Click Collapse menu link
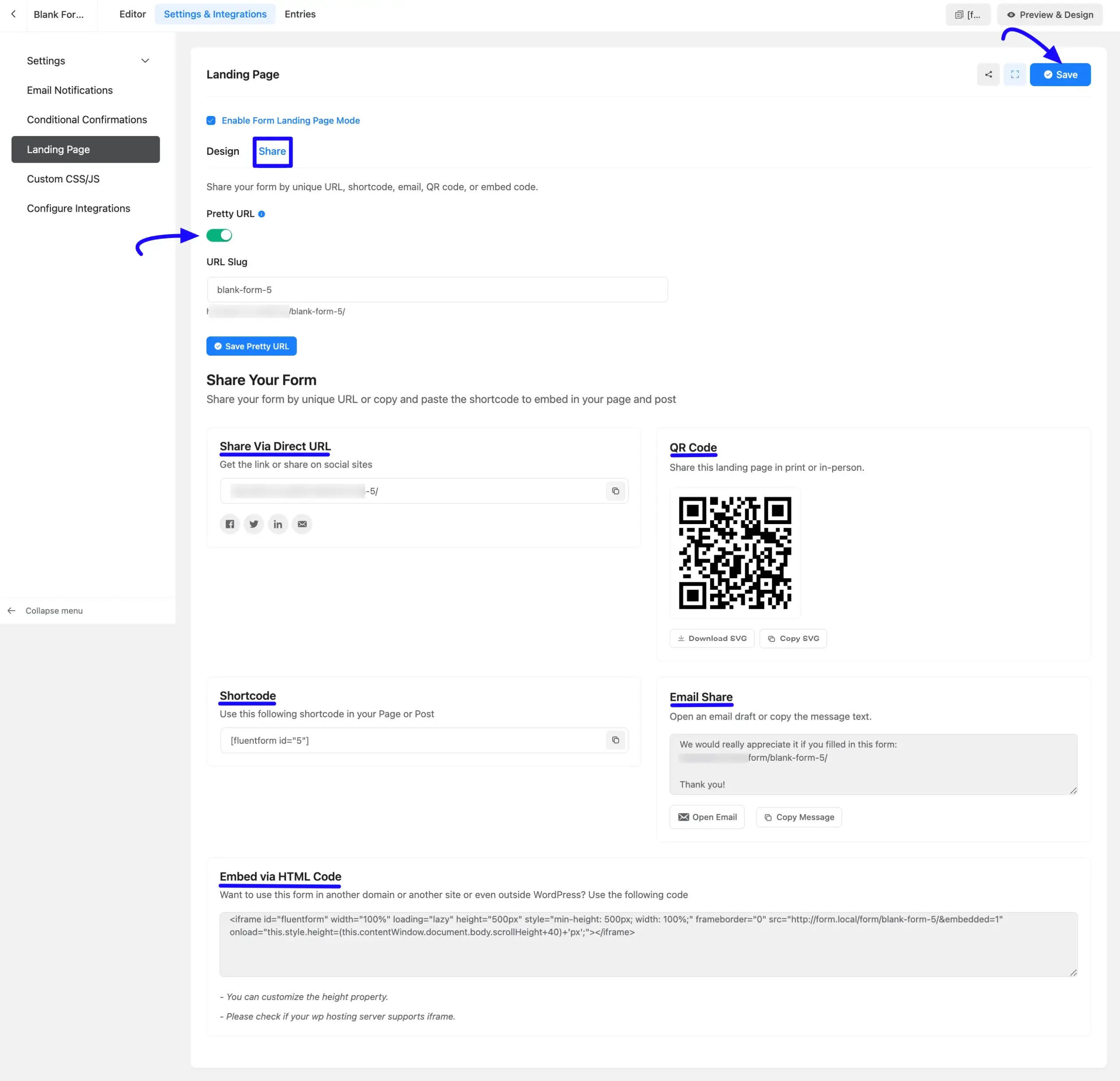The width and height of the screenshot is (1120, 1081). pyautogui.click(x=54, y=611)
